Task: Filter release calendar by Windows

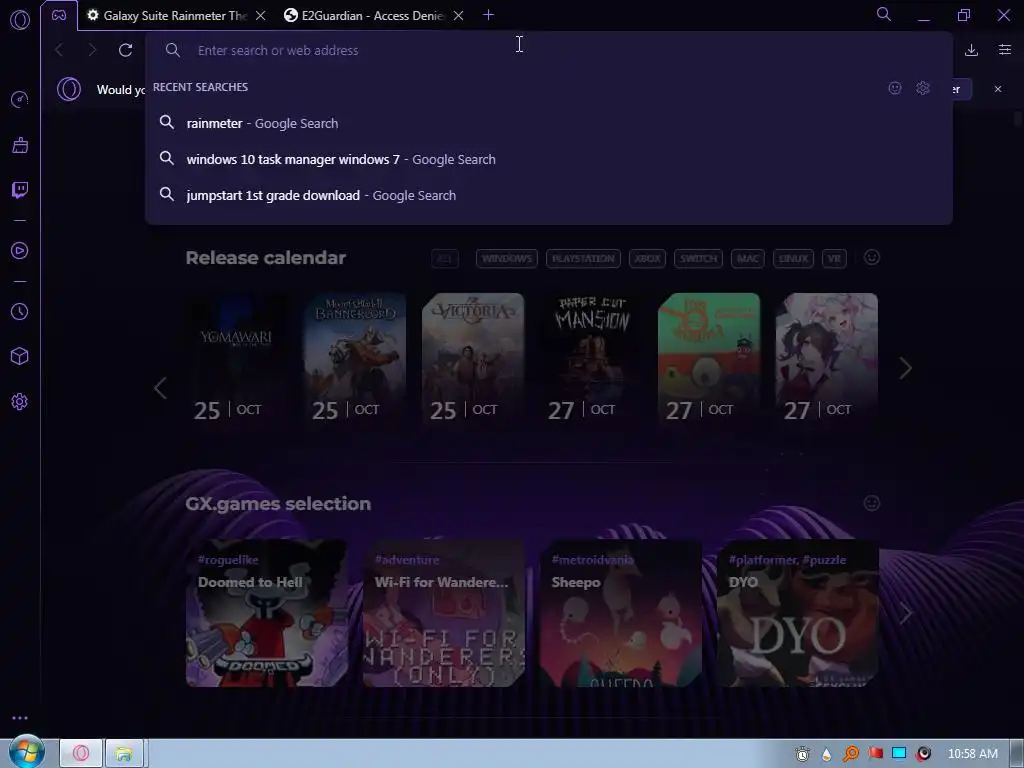Action: coord(507,259)
